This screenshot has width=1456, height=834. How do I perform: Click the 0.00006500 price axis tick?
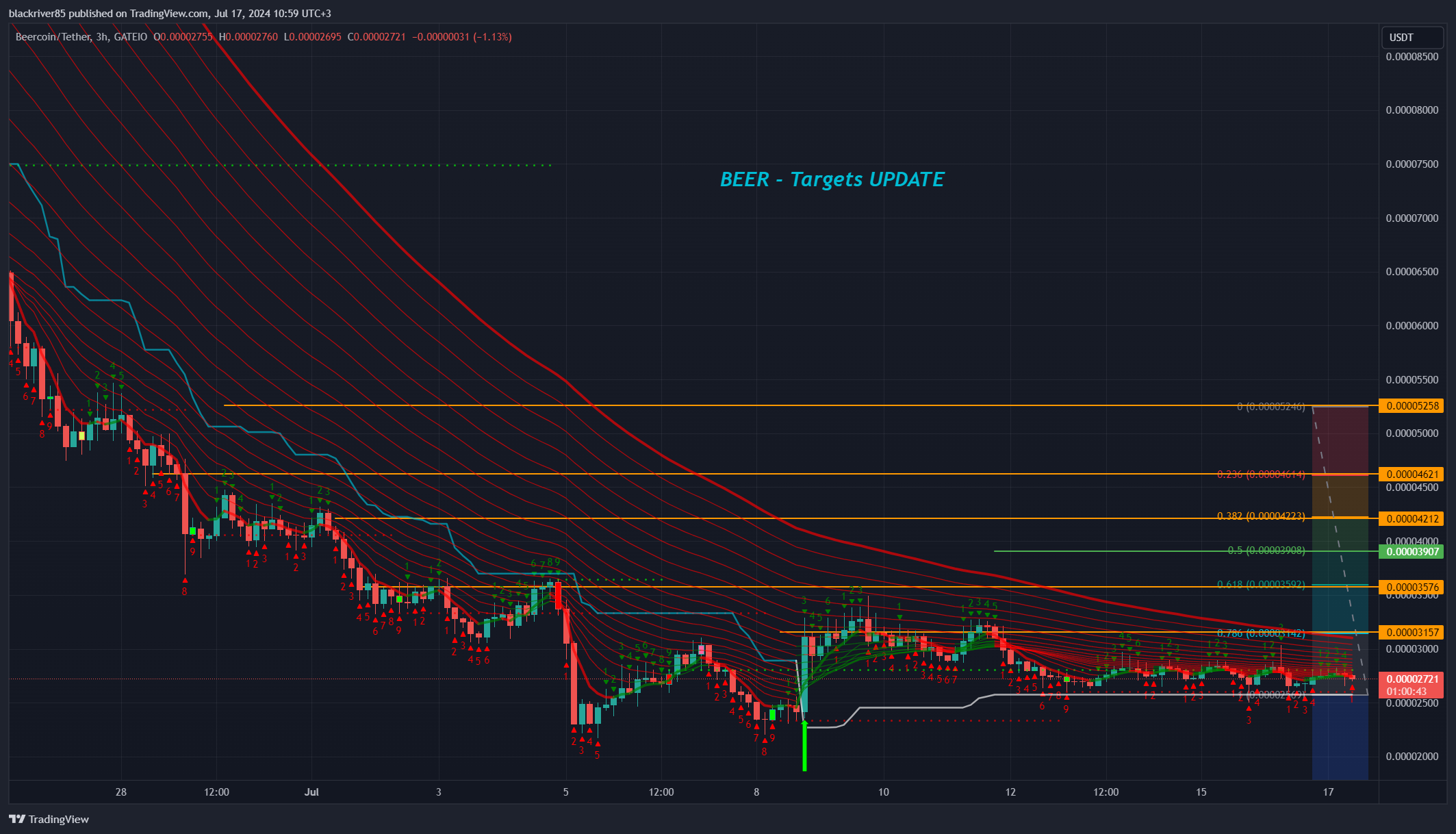pyautogui.click(x=1412, y=272)
